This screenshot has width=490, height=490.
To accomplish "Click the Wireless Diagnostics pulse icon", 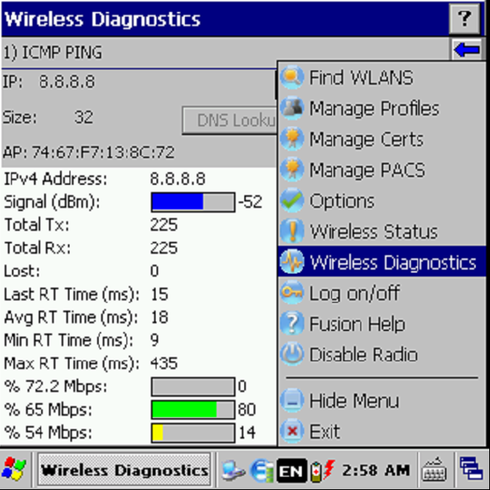I will tap(292, 262).
